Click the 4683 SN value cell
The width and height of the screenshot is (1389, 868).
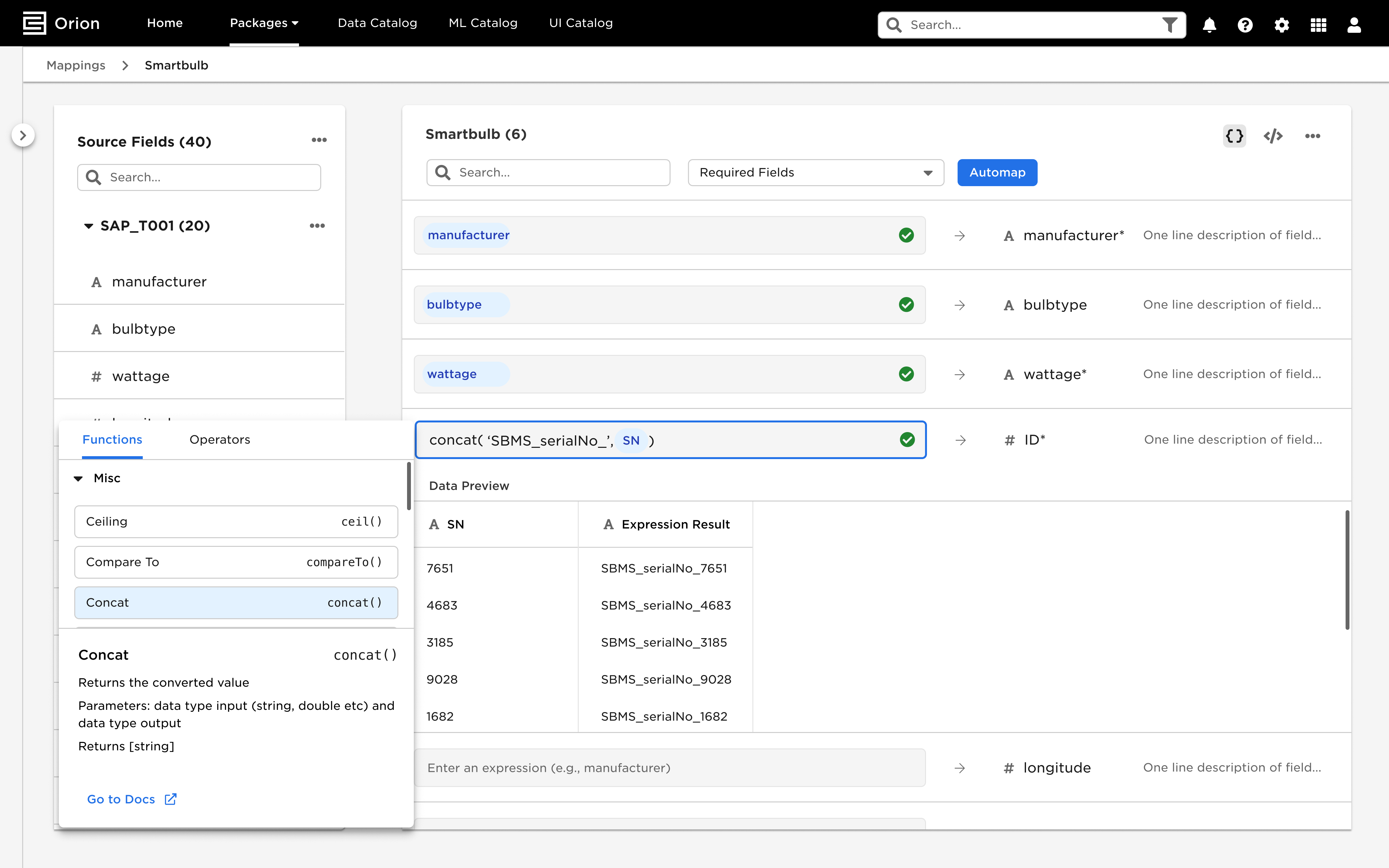click(442, 606)
